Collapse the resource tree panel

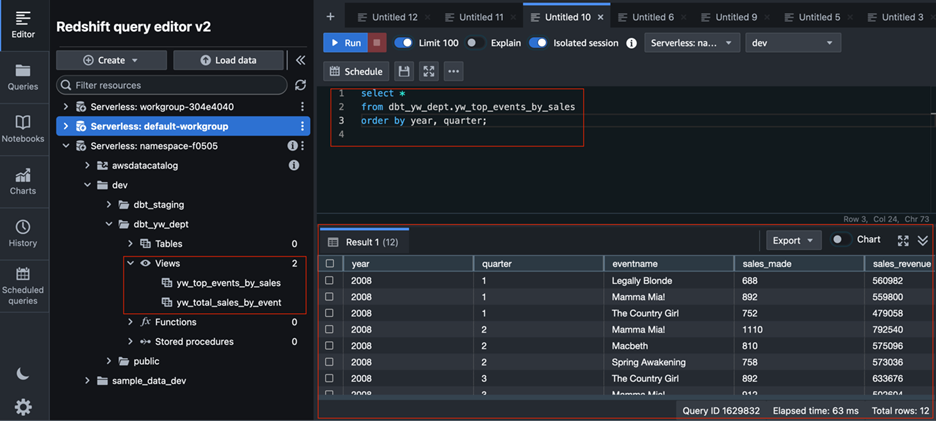(x=300, y=60)
